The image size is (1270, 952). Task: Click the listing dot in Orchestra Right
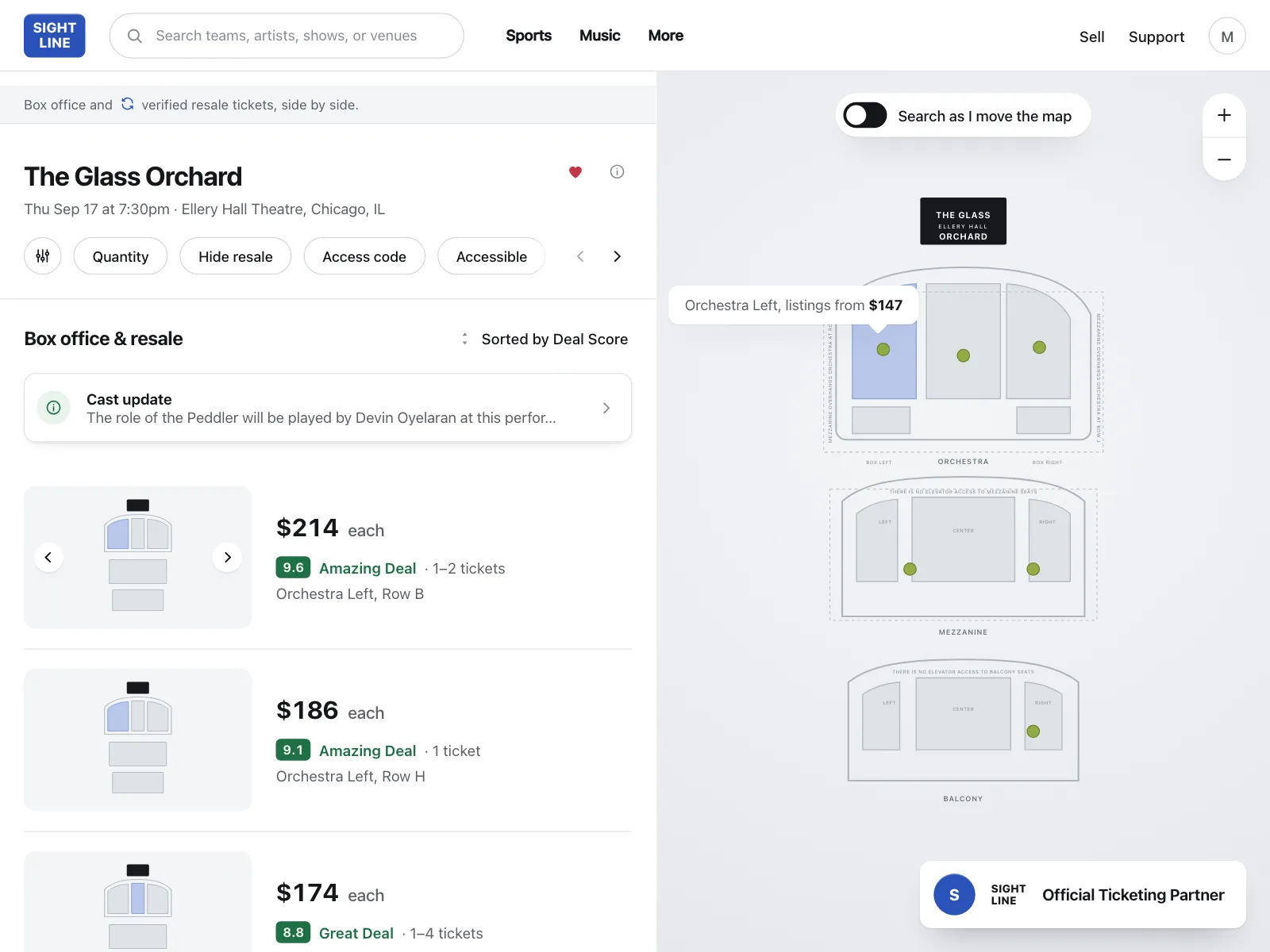point(1040,347)
